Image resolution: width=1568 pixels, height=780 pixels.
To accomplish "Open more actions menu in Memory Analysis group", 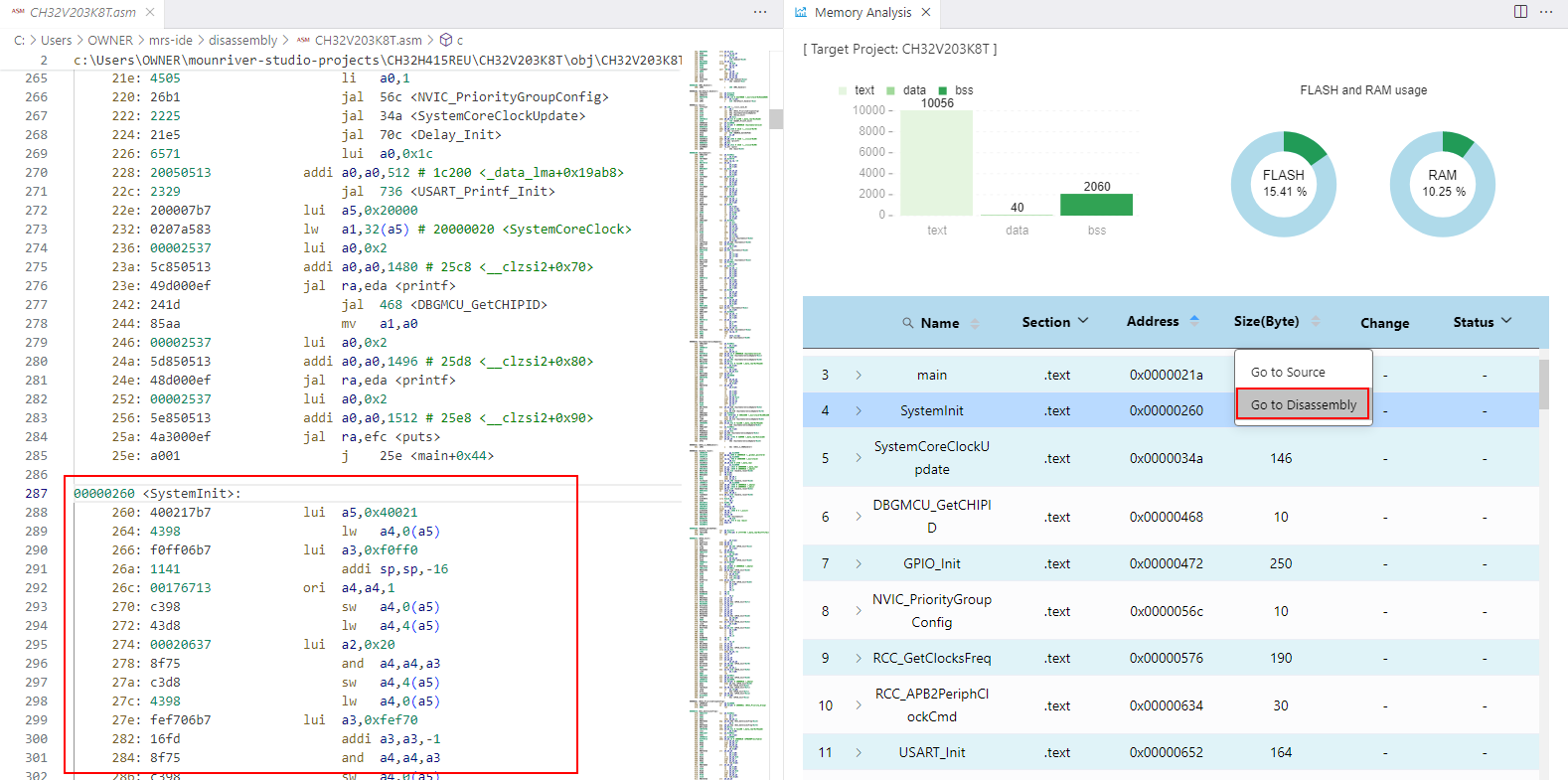I will [1546, 12].
